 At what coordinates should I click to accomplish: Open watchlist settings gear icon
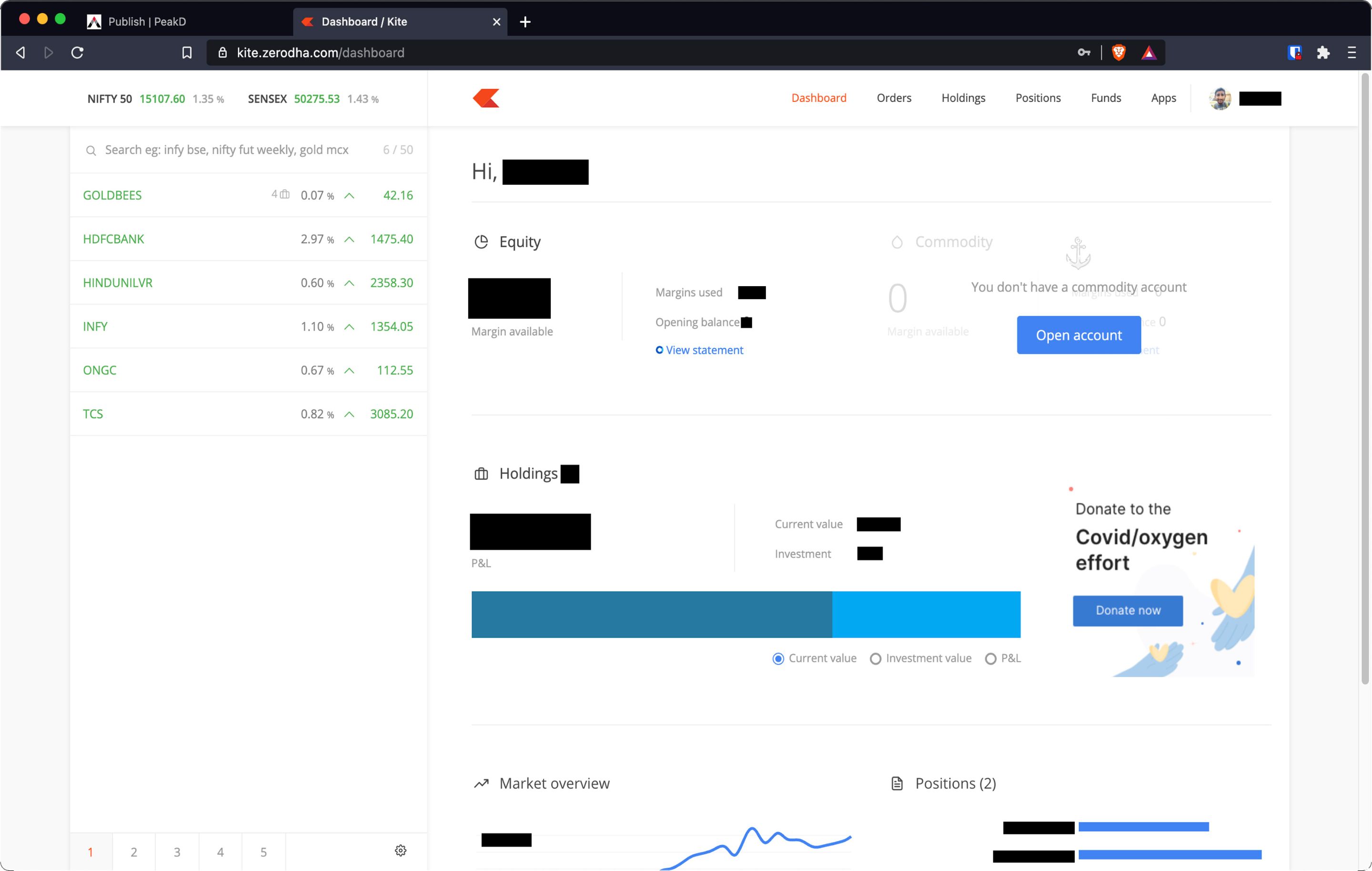pyautogui.click(x=401, y=851)
